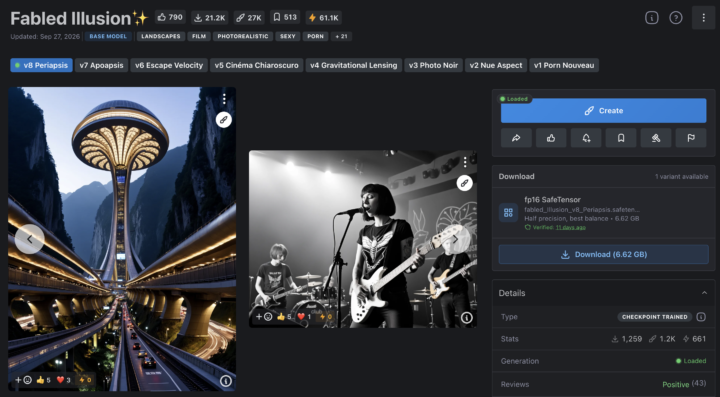Switch to v1 Porn Nouveau version tab
720x397 pixels.
coord(564,65)
